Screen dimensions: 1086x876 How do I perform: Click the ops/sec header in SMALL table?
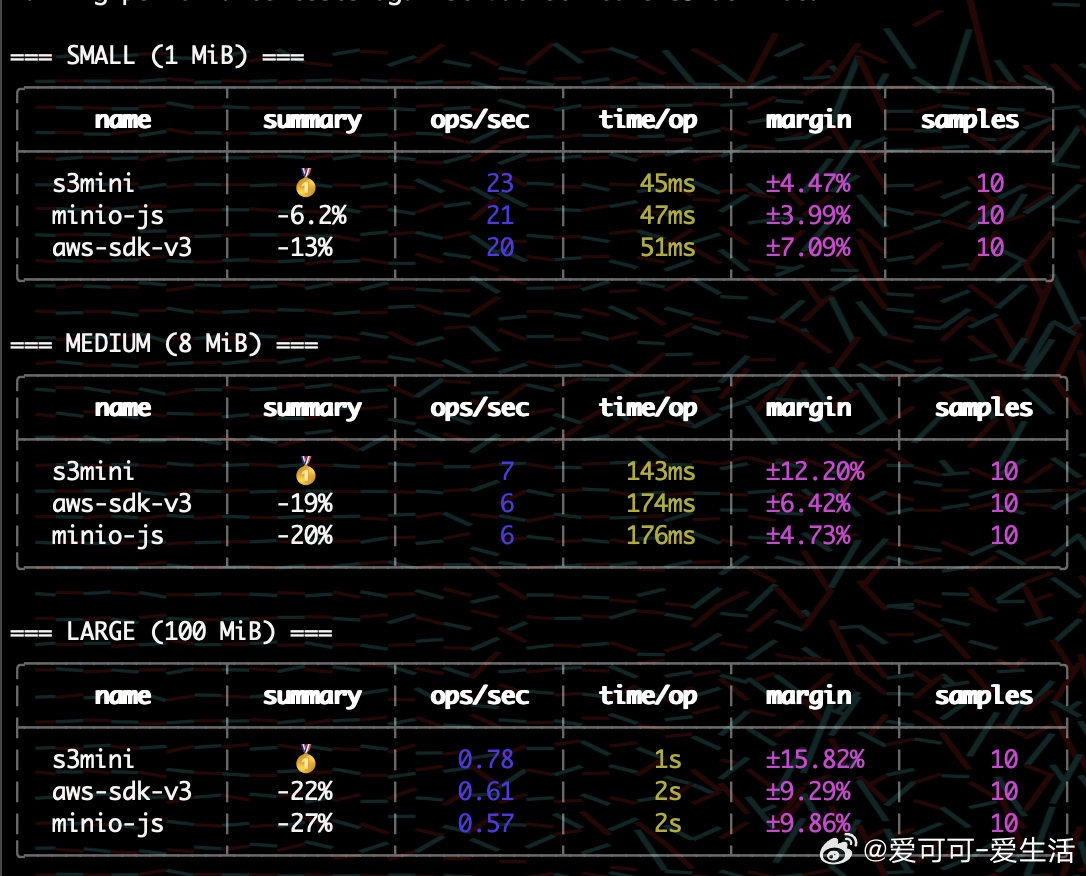(x=479, y=120)
